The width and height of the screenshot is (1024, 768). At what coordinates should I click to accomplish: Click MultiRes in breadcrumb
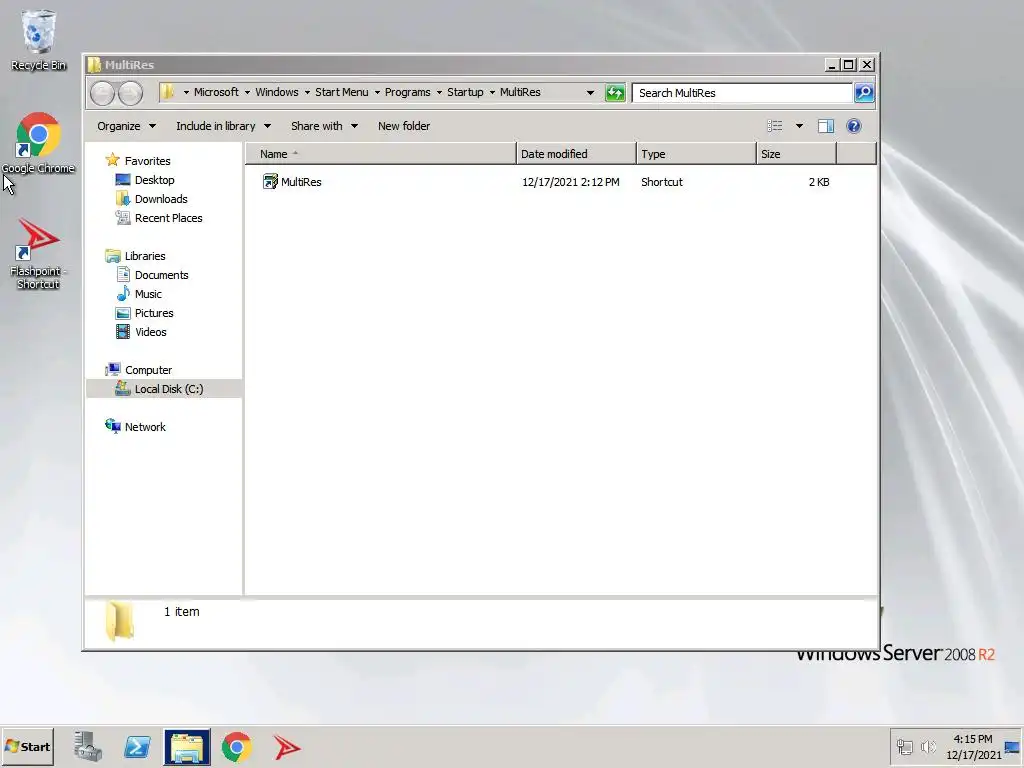520,92
